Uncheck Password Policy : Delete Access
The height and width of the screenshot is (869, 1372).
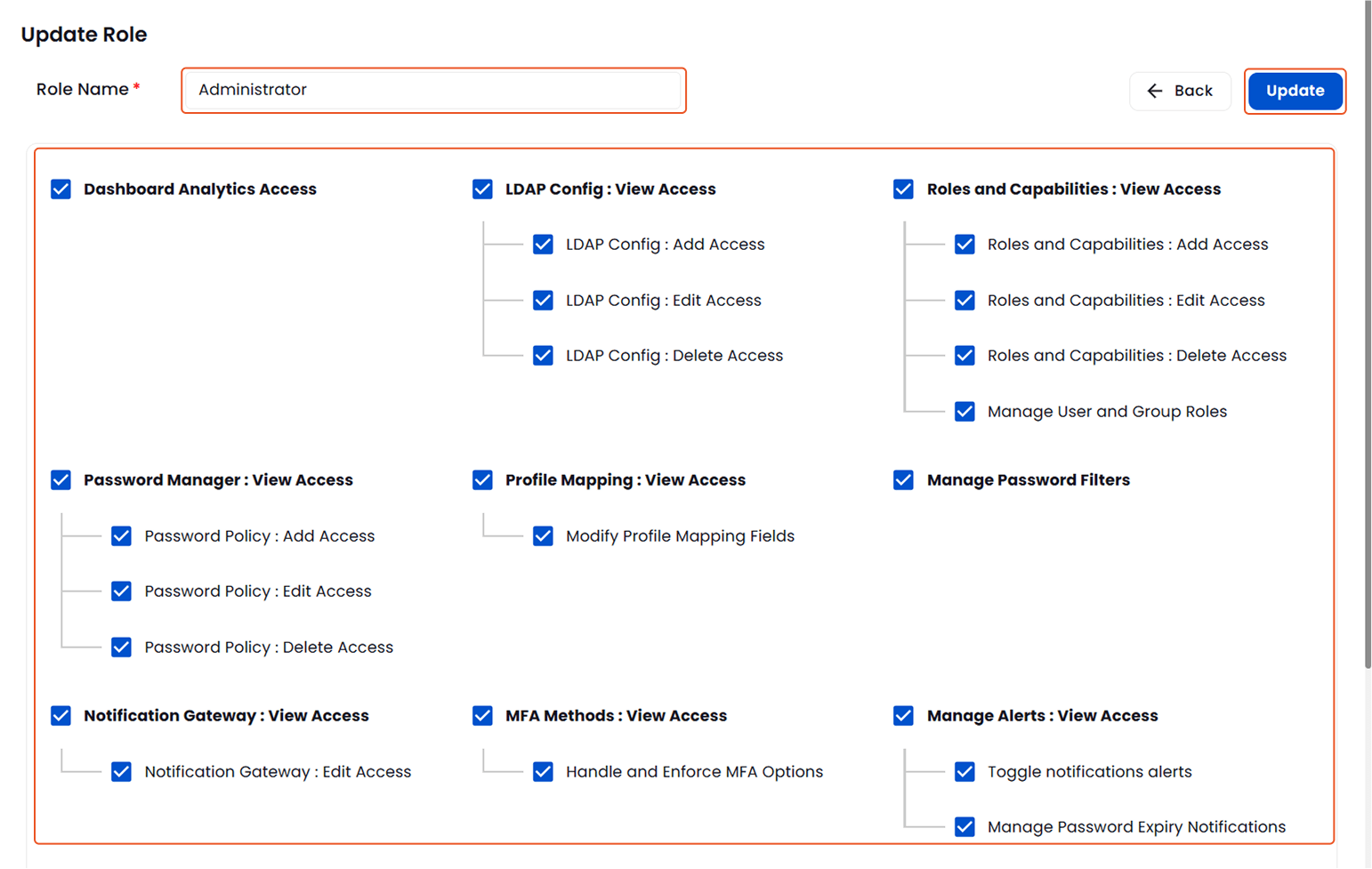(121, 647)
